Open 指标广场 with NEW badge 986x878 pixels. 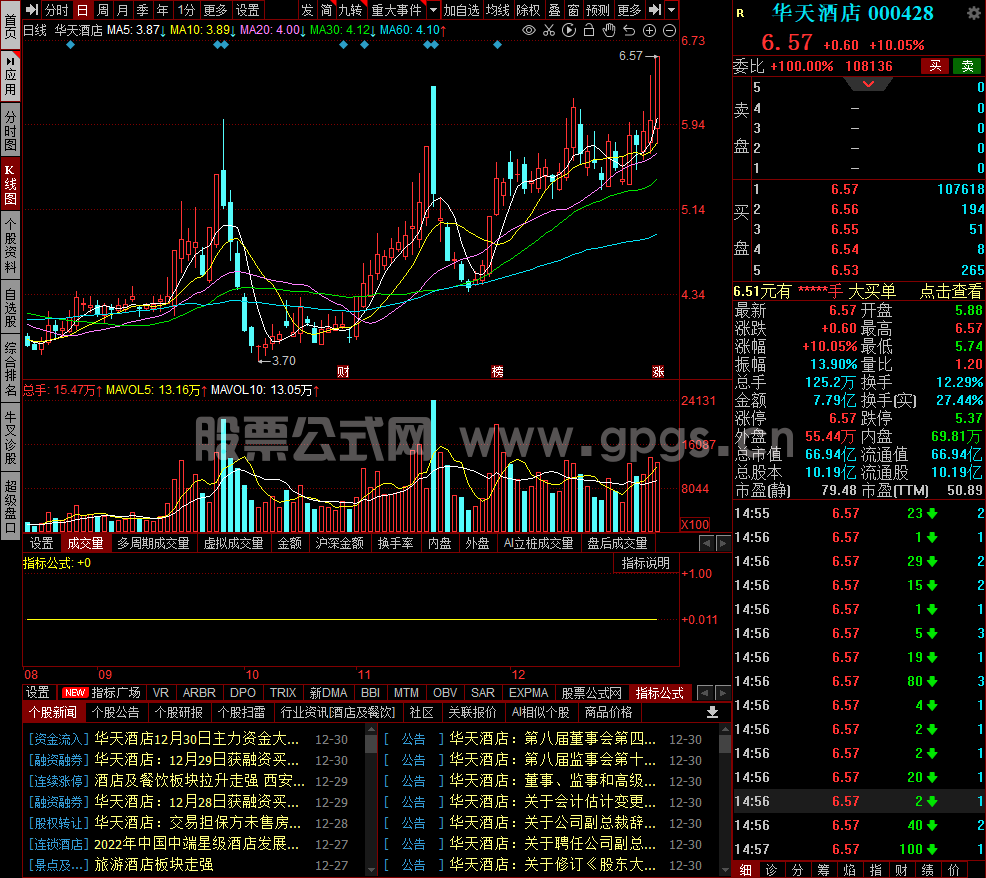pyautogui.click(x=102, y=692)
